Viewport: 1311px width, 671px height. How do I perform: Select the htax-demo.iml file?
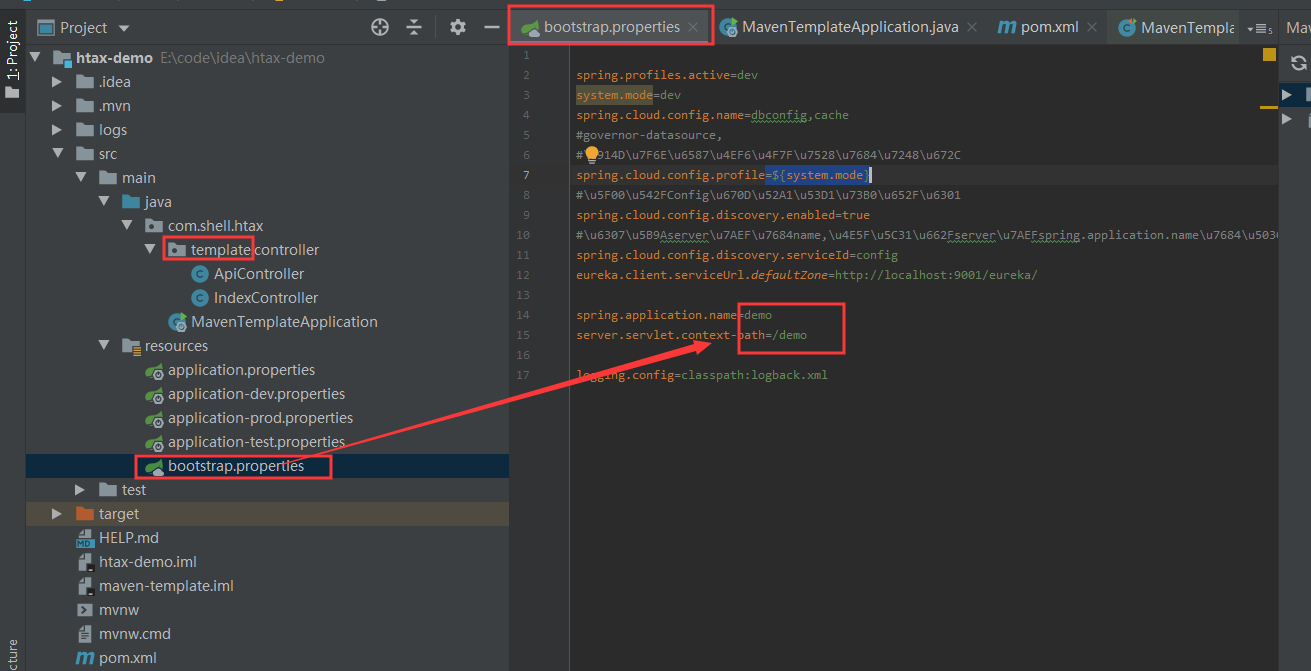148,562
